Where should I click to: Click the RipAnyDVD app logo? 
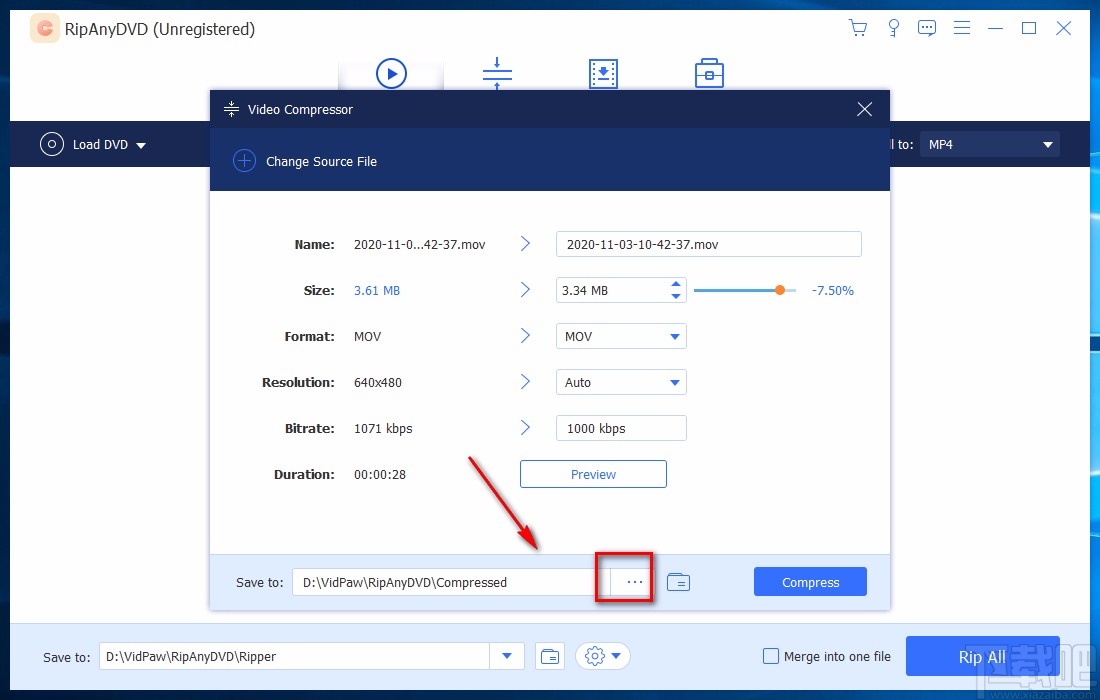point(44,29)
